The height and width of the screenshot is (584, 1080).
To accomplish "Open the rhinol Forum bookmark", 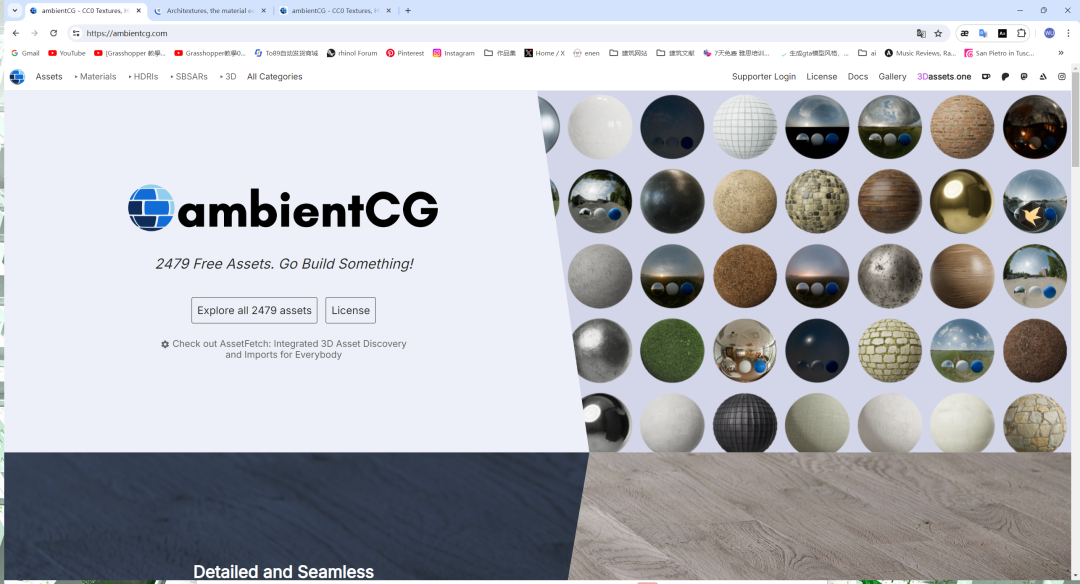I will coord(352,53).
